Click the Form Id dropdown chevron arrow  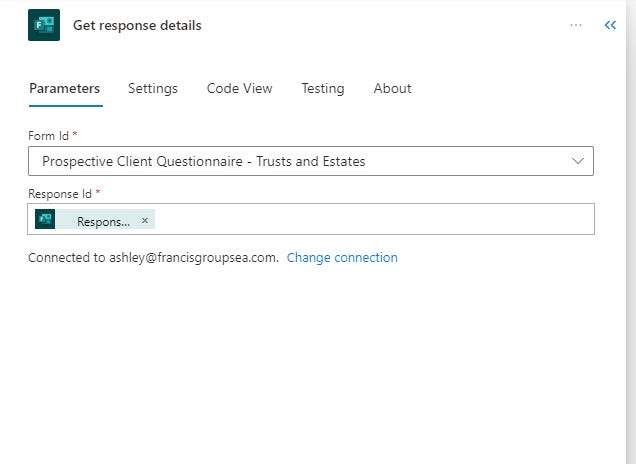click(x=578, y=161)
